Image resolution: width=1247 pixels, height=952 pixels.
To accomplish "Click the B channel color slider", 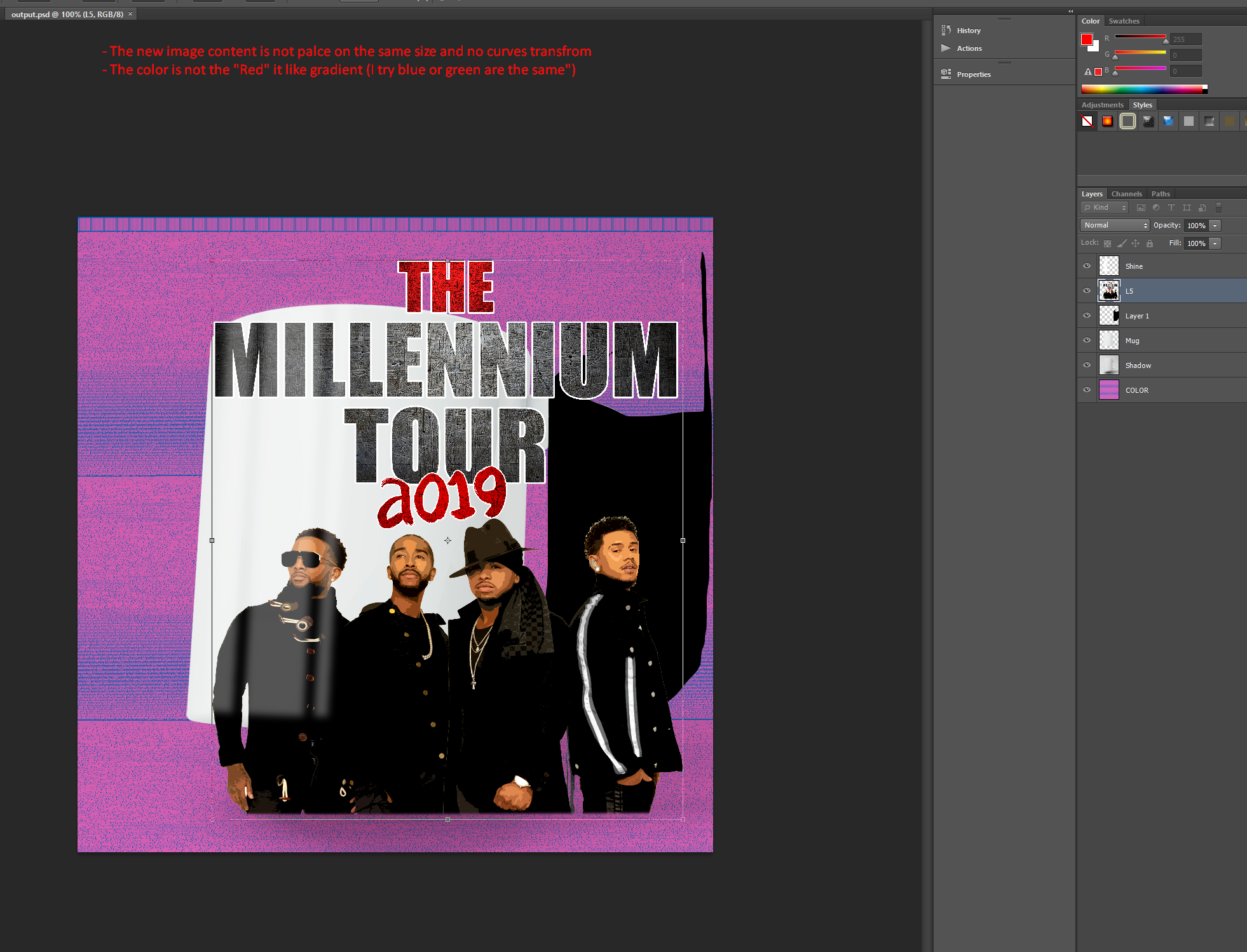I will point(1140,69).
